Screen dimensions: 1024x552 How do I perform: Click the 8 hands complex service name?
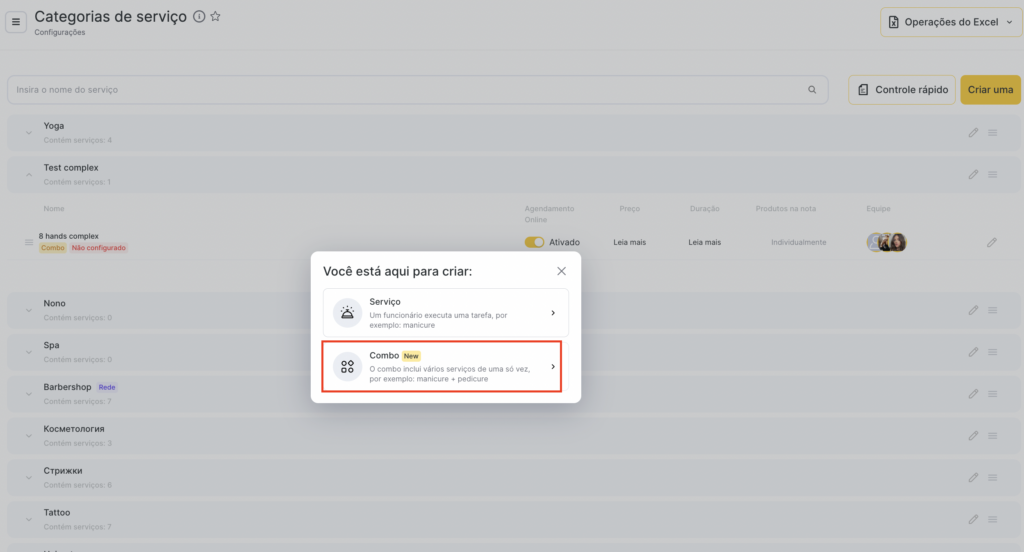(x=69, y=236)
